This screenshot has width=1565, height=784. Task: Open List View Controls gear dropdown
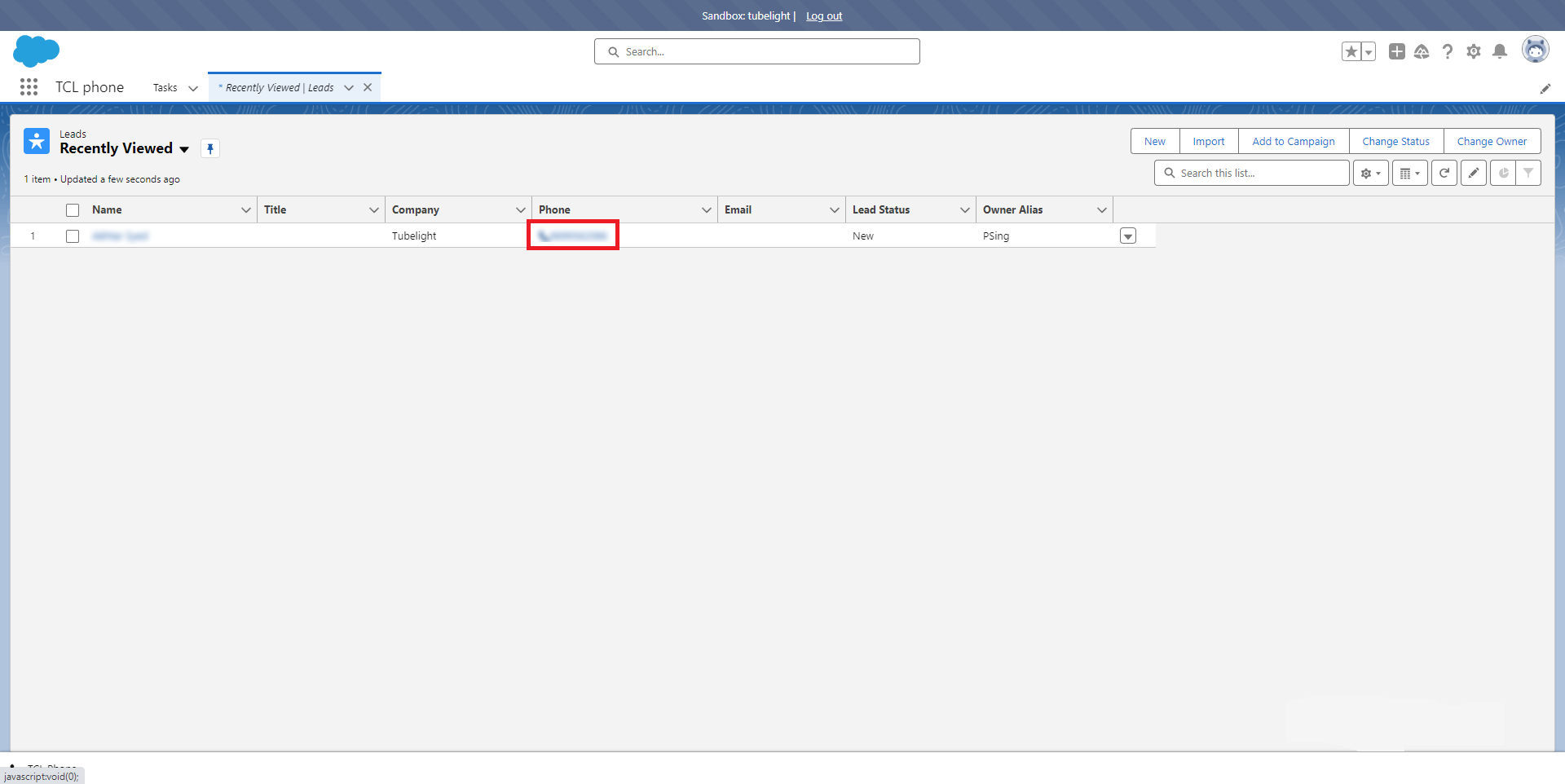click(1370, 173)
